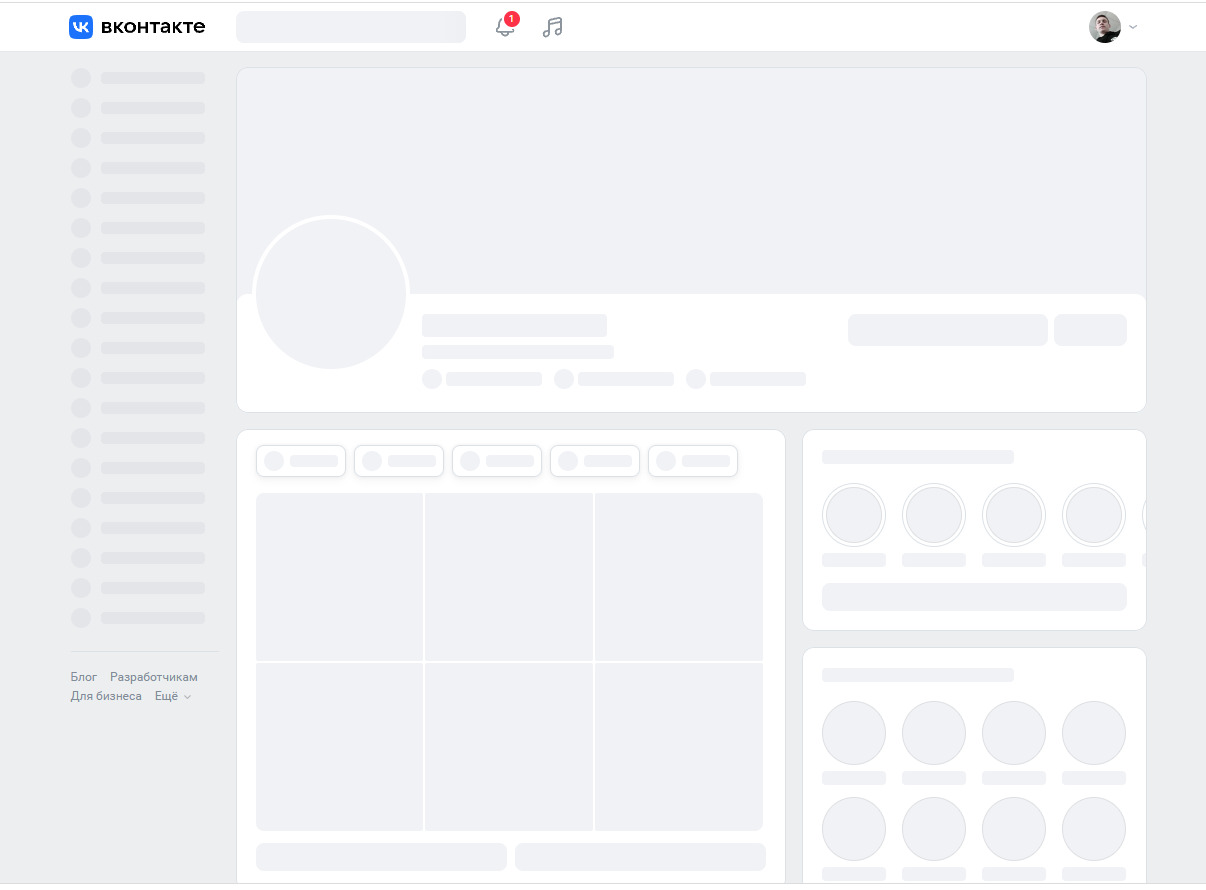Open the music player icon
Image resolution: width=1206 pixels, height=890 pixels.
pos(552,27)
